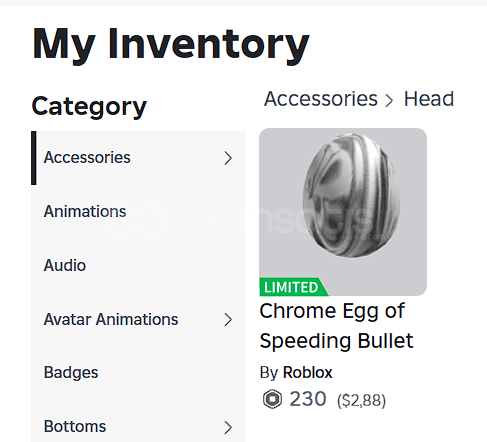The width and height of the screenshot is (487, 442).
Task: Click the My Inventory page heading
Action: pyautogui.click(x=171, y=44)
